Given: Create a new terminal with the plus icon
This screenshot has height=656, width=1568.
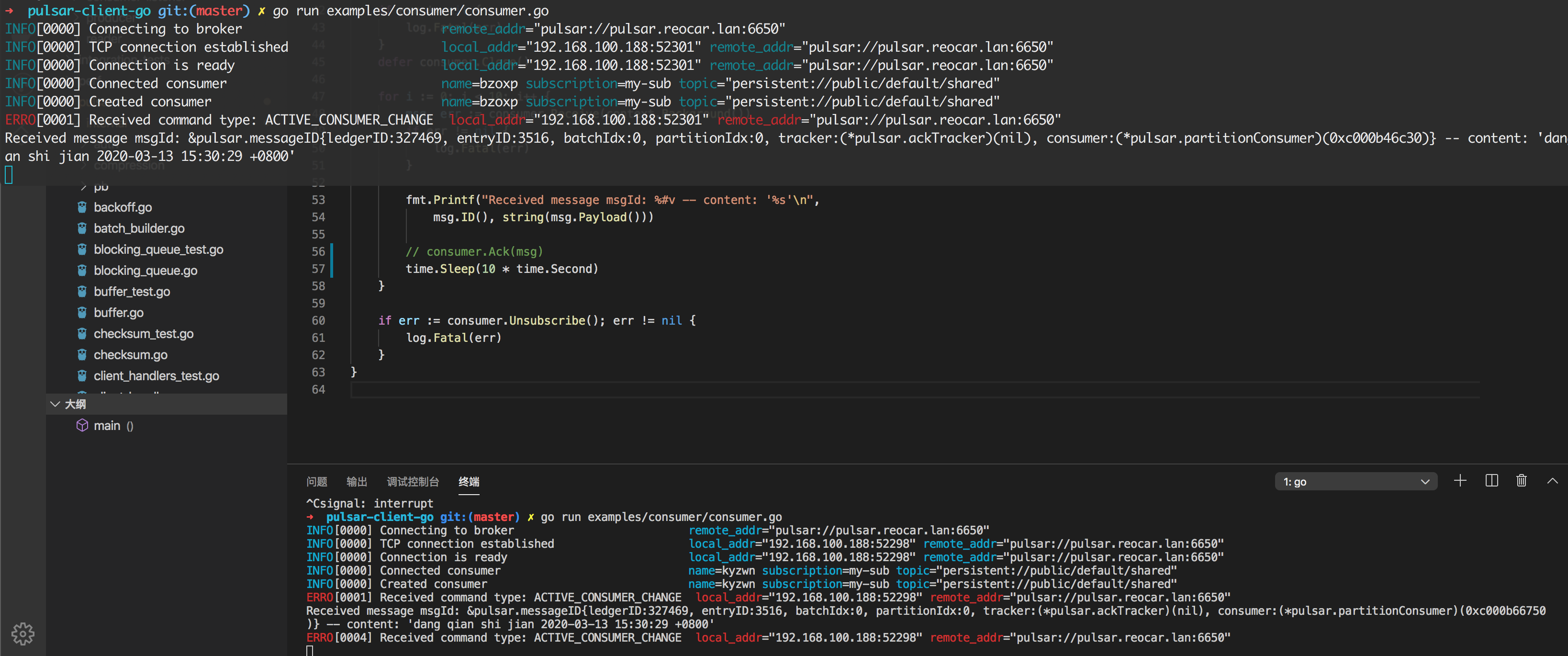Looking at the screenshot, I should pos(1460,481).
